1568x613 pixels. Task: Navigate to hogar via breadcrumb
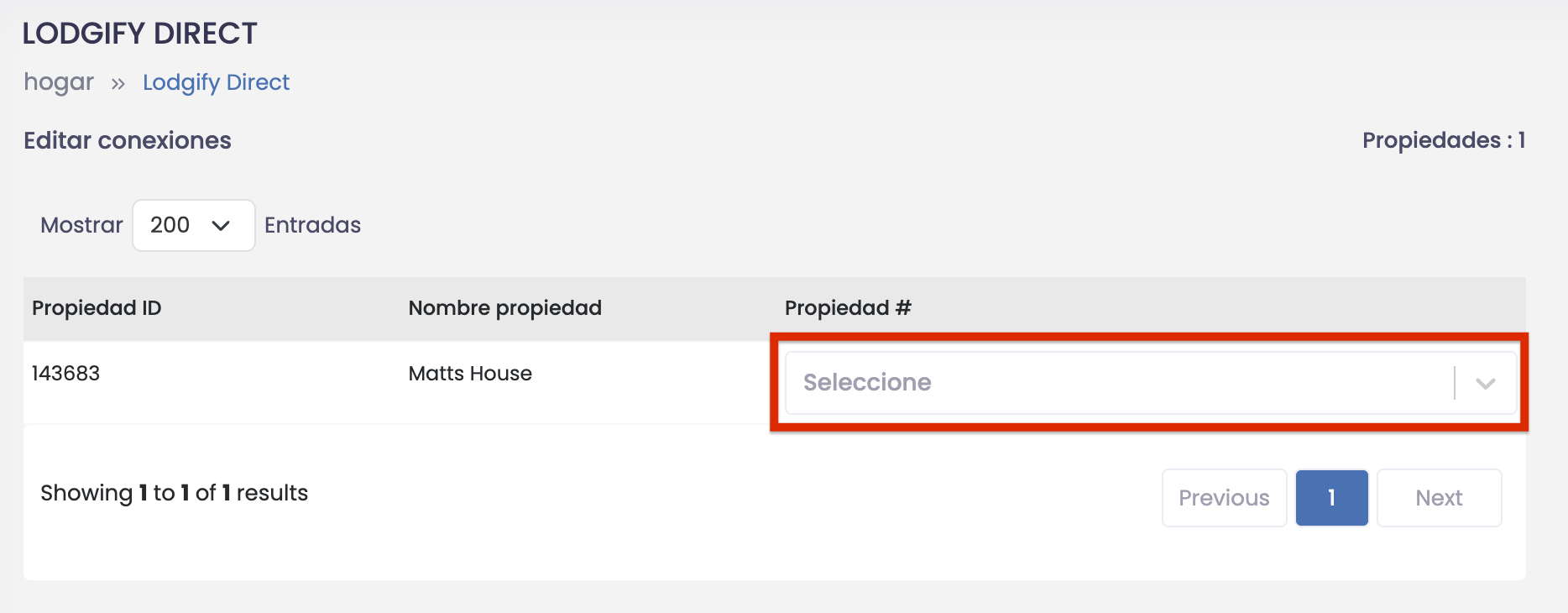[58, 81]
